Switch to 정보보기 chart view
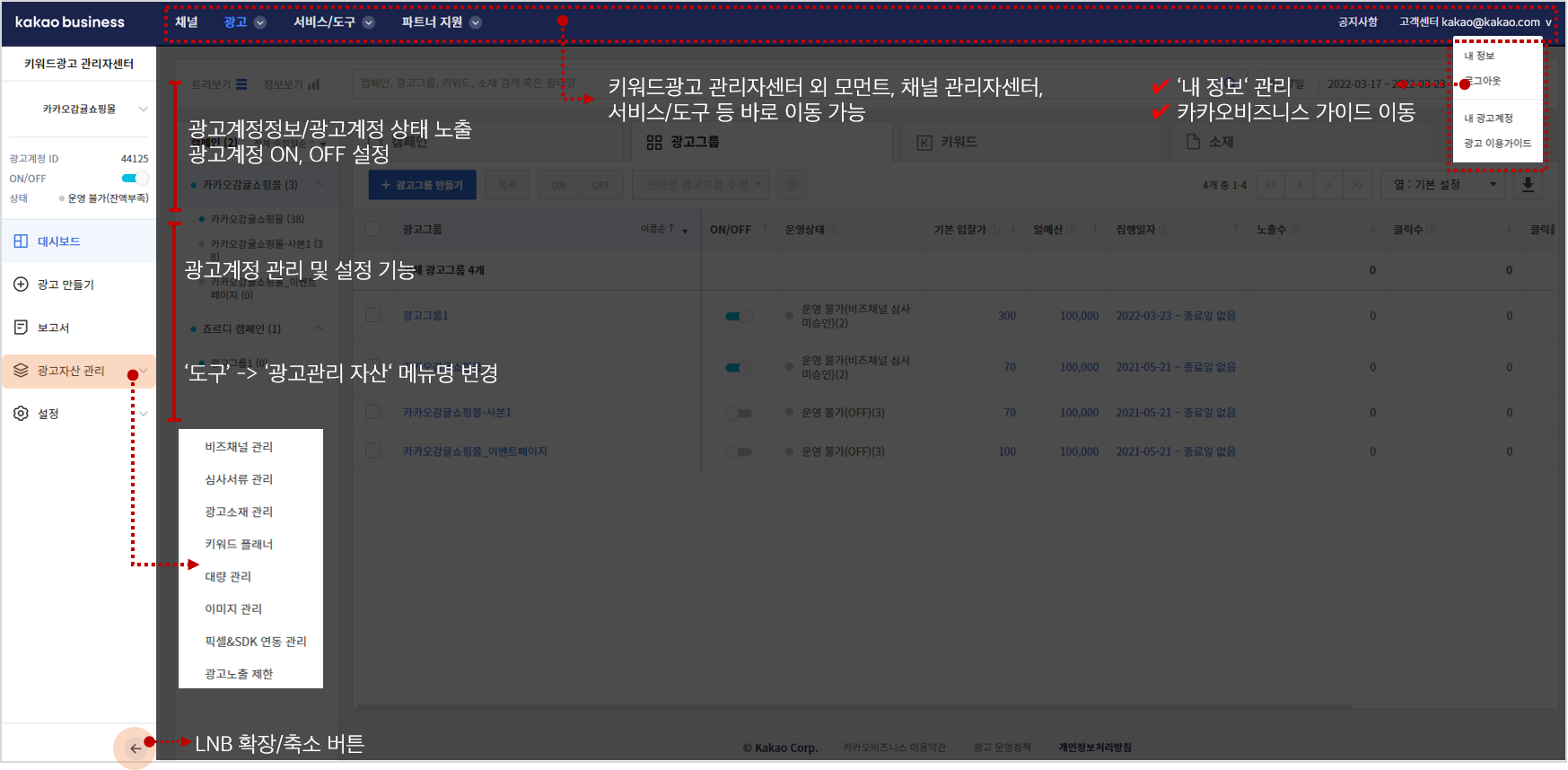This screenshot has height=770, width=1568. 291,84
